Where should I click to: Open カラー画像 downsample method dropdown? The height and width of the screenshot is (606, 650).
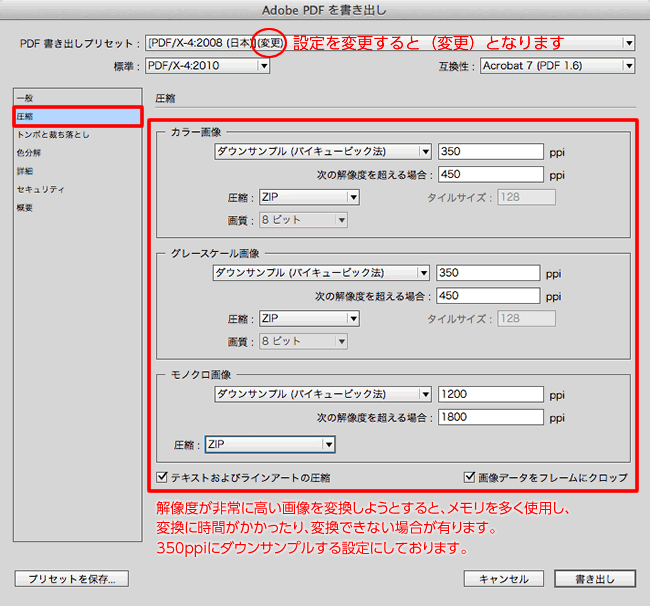click(x=323, y=151)
